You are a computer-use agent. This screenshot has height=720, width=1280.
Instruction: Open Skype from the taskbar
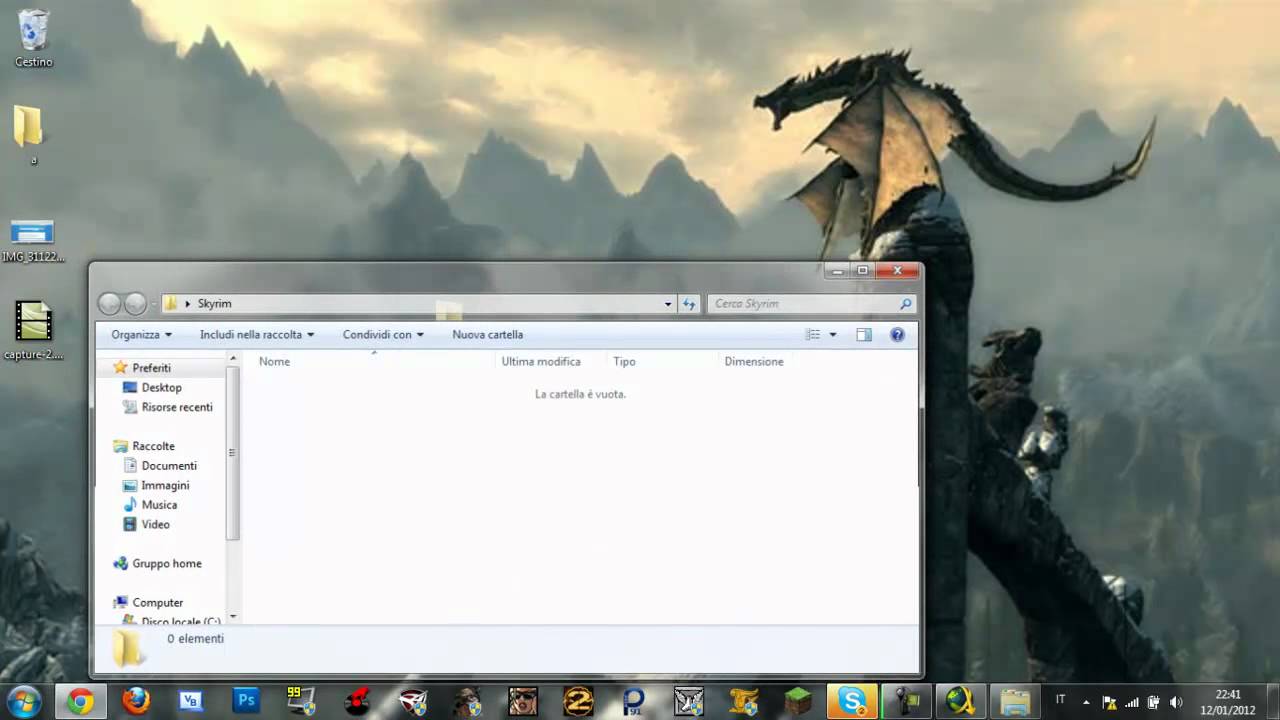[x=853, y=702]
